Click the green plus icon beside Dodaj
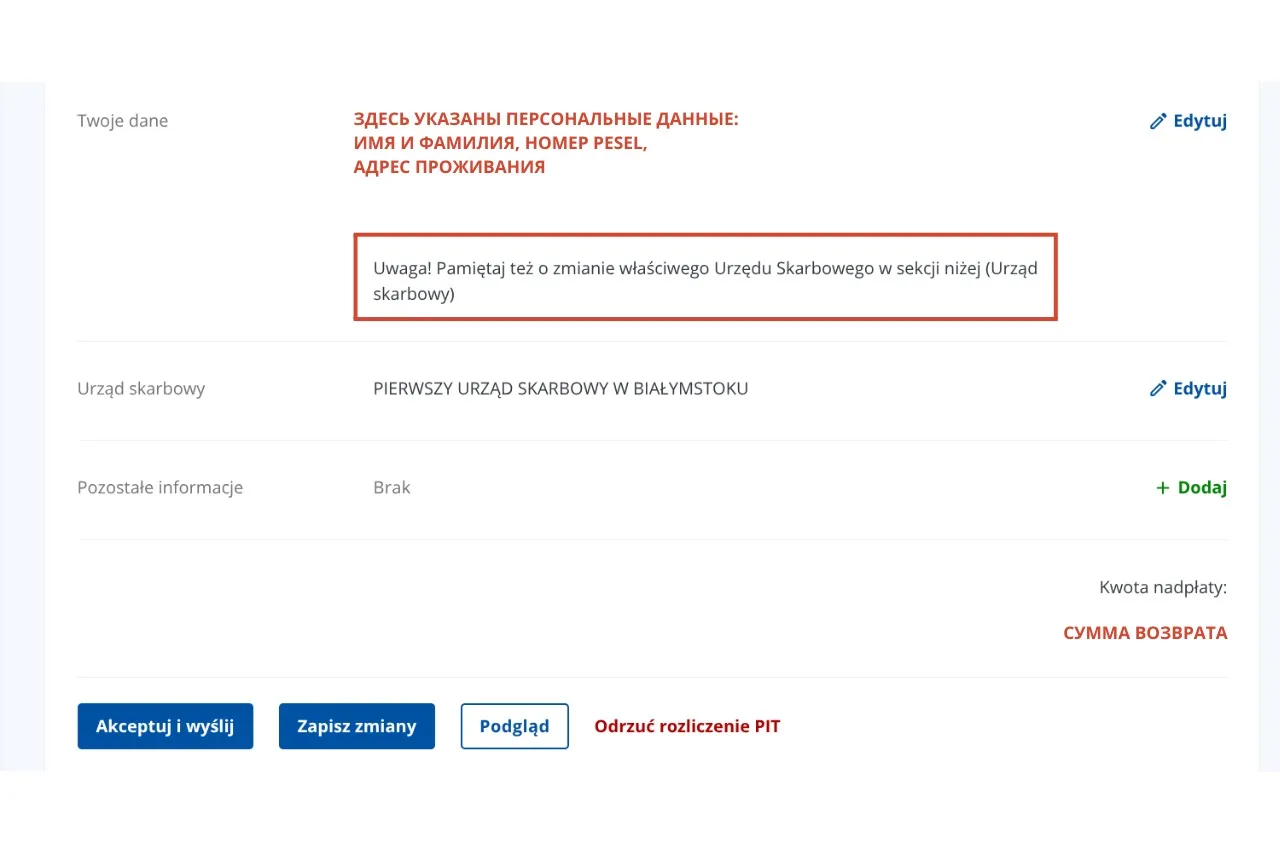The width and height of the screenshot is (1280, 853). 1162,488
